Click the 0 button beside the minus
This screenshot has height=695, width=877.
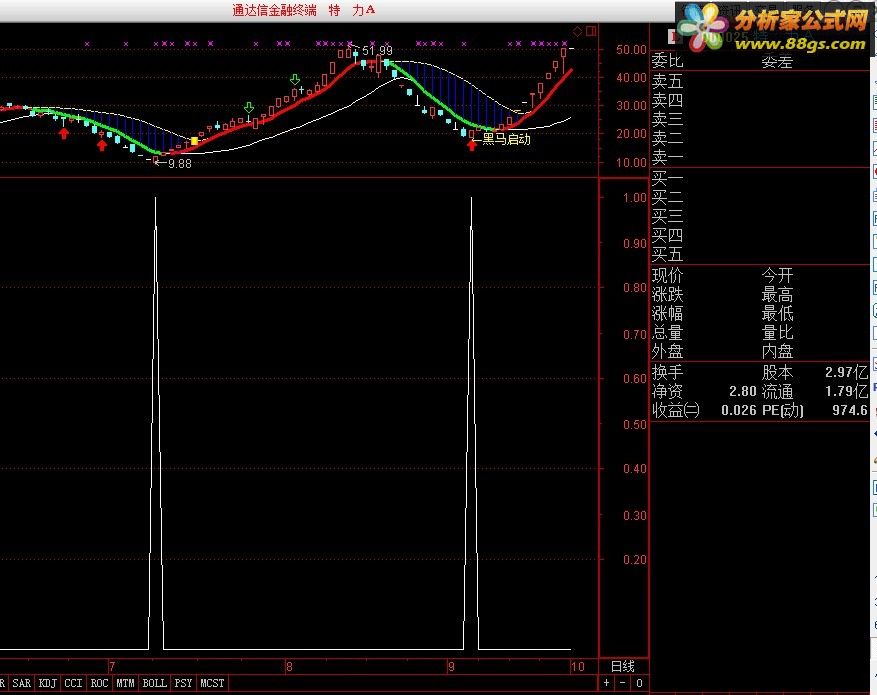point(639,683)
